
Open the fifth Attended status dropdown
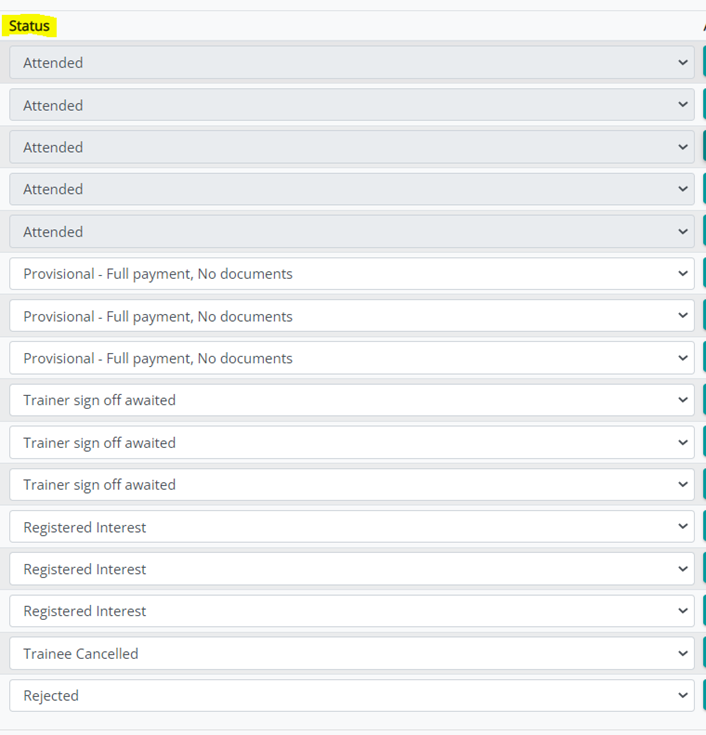click(x=351, y=232)
